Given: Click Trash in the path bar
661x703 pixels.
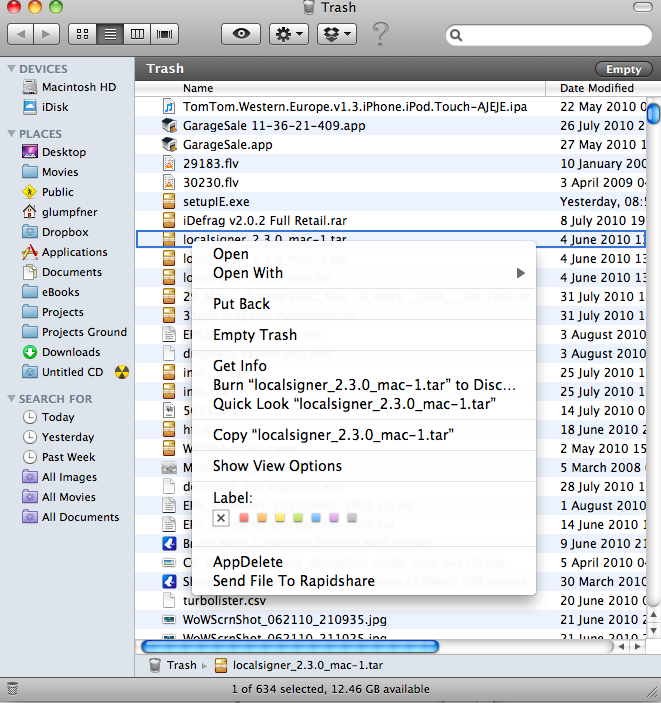Looking at the screenshot, I should coord(173,665).
